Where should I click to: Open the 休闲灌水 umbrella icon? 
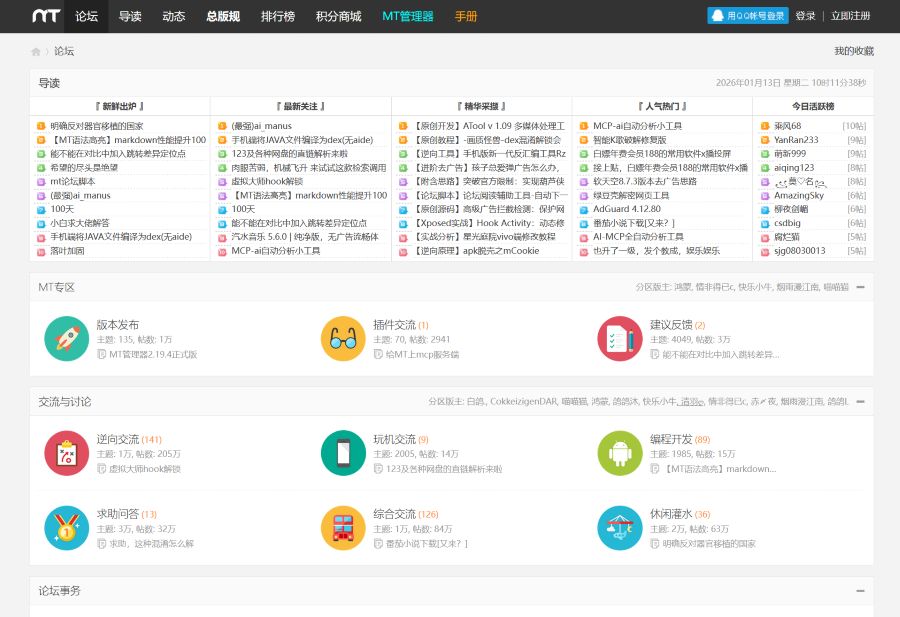click(619, 527)
